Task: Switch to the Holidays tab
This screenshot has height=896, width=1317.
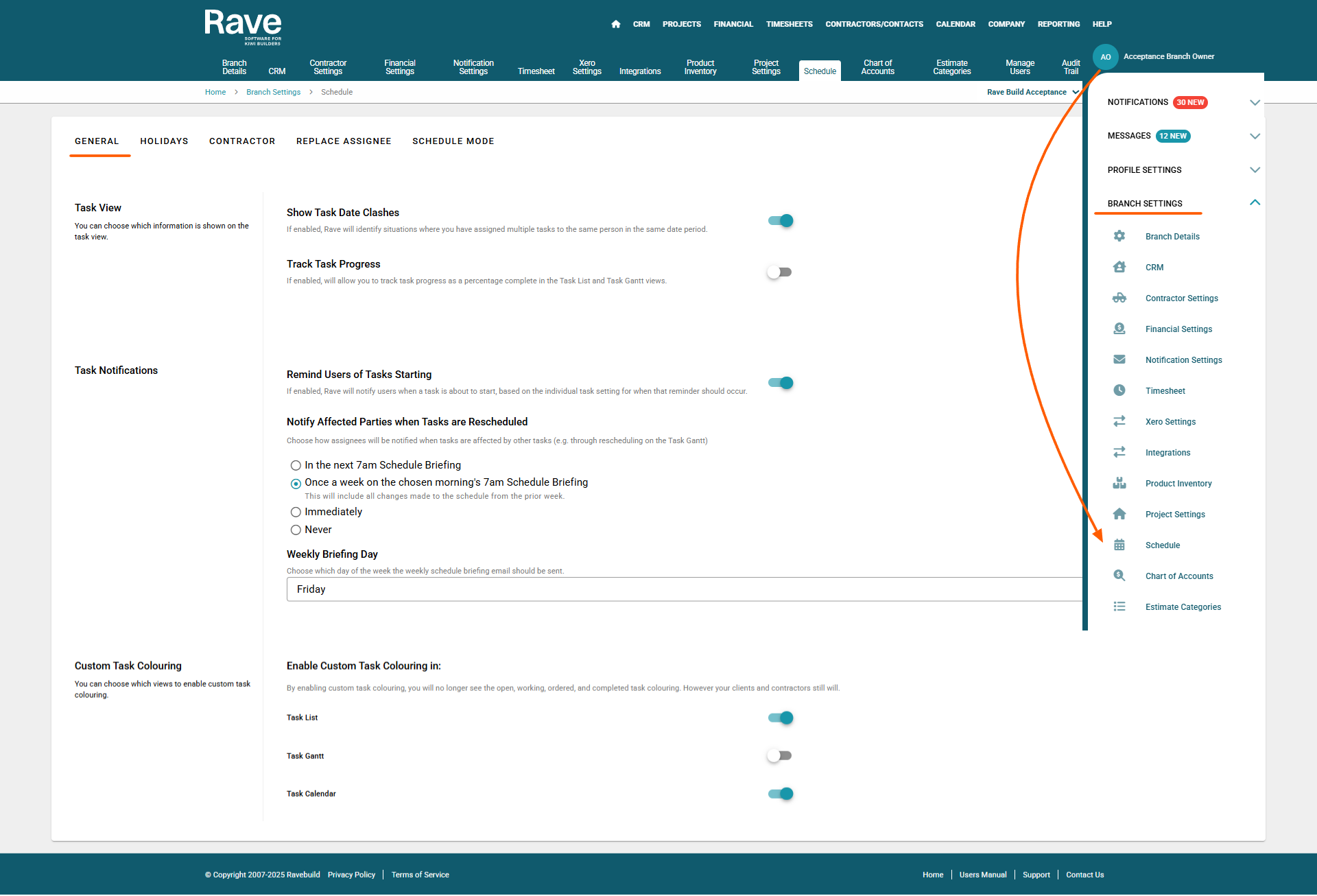Action: [x=164, y=141]
